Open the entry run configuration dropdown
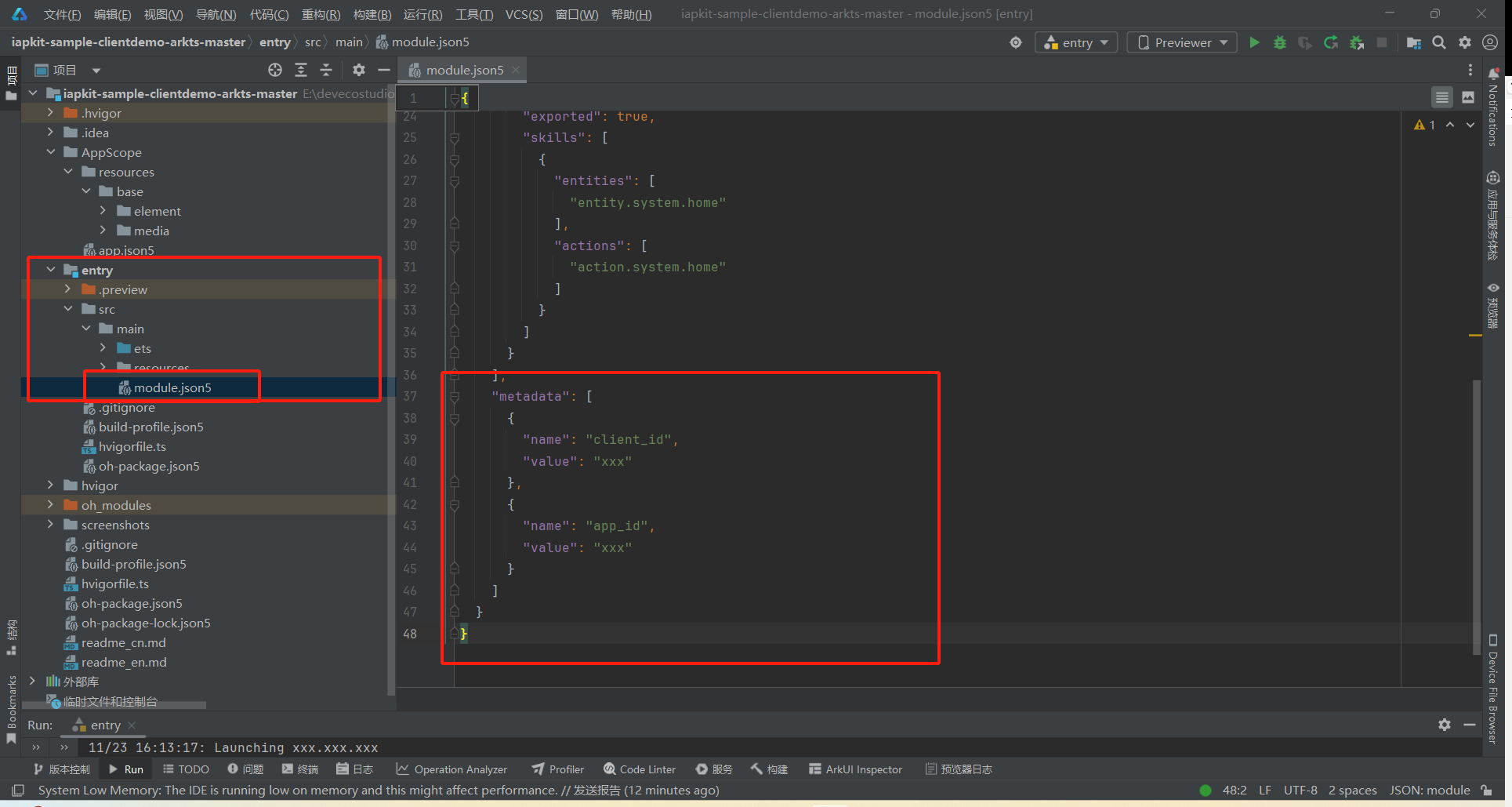Viewport: 1512px width, 807px height. [1076, 42]
